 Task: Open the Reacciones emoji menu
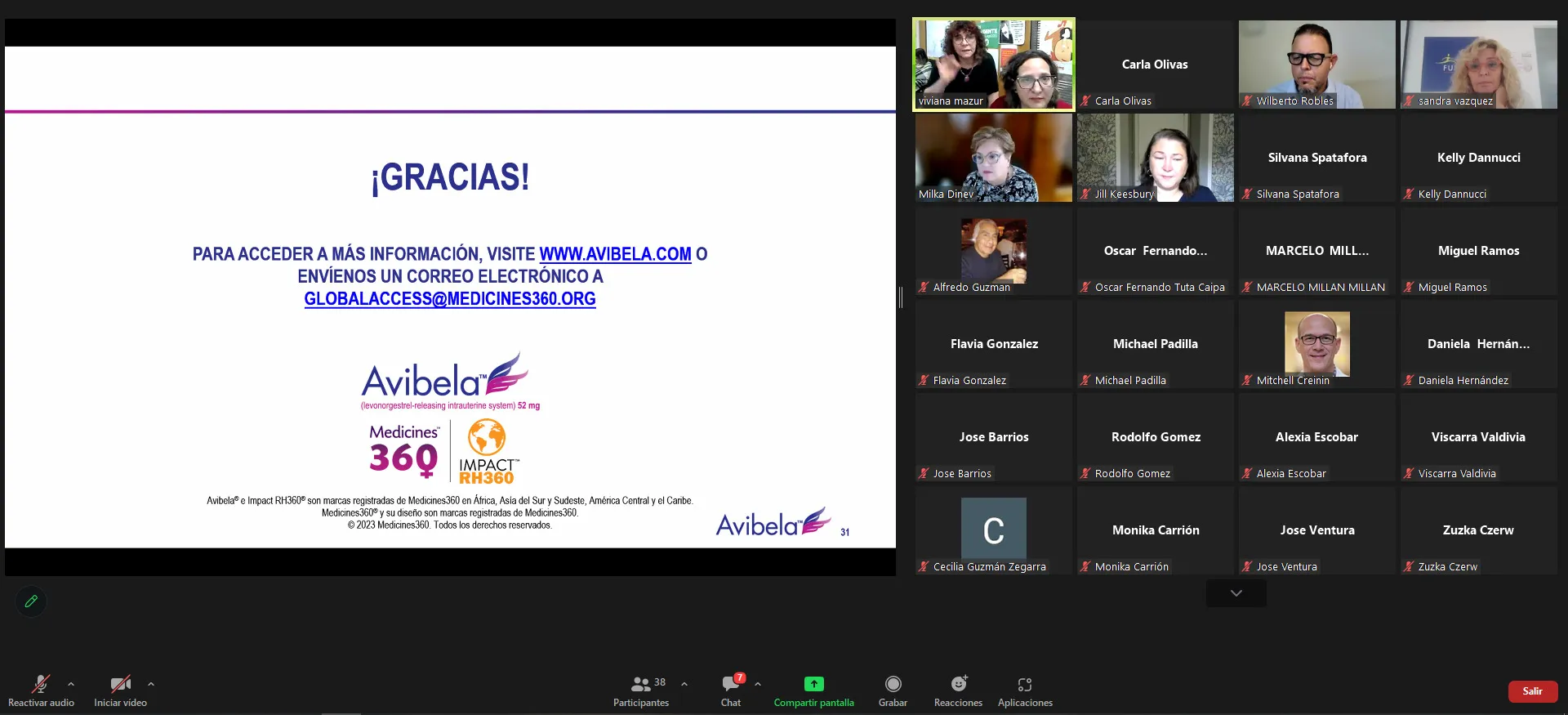pyautogui.click(x=959, y=684)
